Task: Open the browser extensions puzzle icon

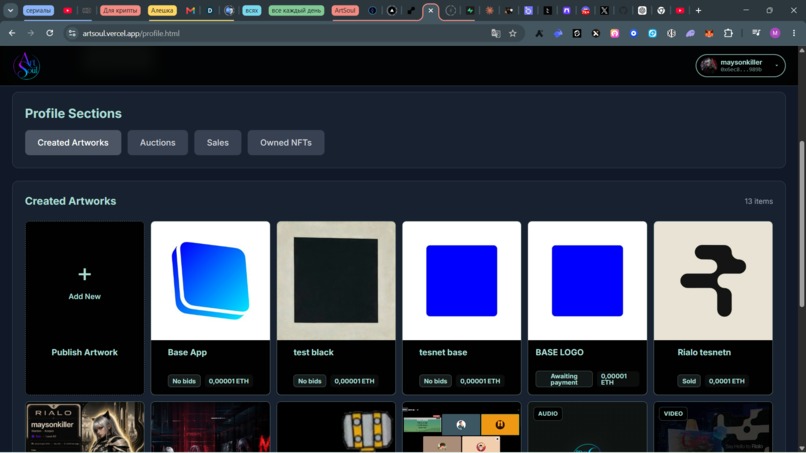Action: pos(728,33)
